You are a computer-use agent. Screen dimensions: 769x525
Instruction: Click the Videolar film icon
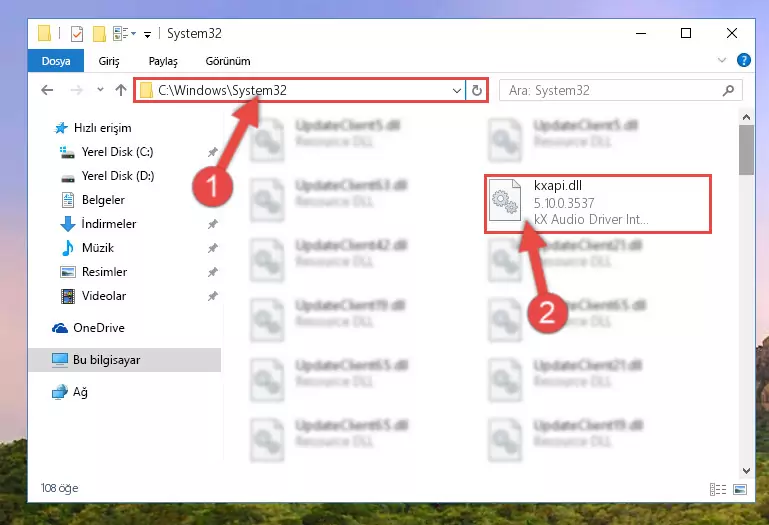pyautogui.click(x=68, y=296)
